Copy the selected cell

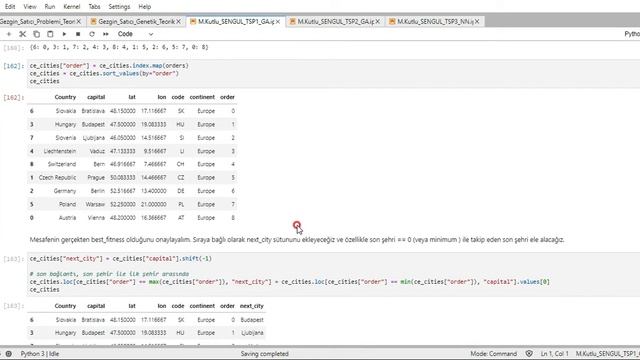[x=36, y=34]
